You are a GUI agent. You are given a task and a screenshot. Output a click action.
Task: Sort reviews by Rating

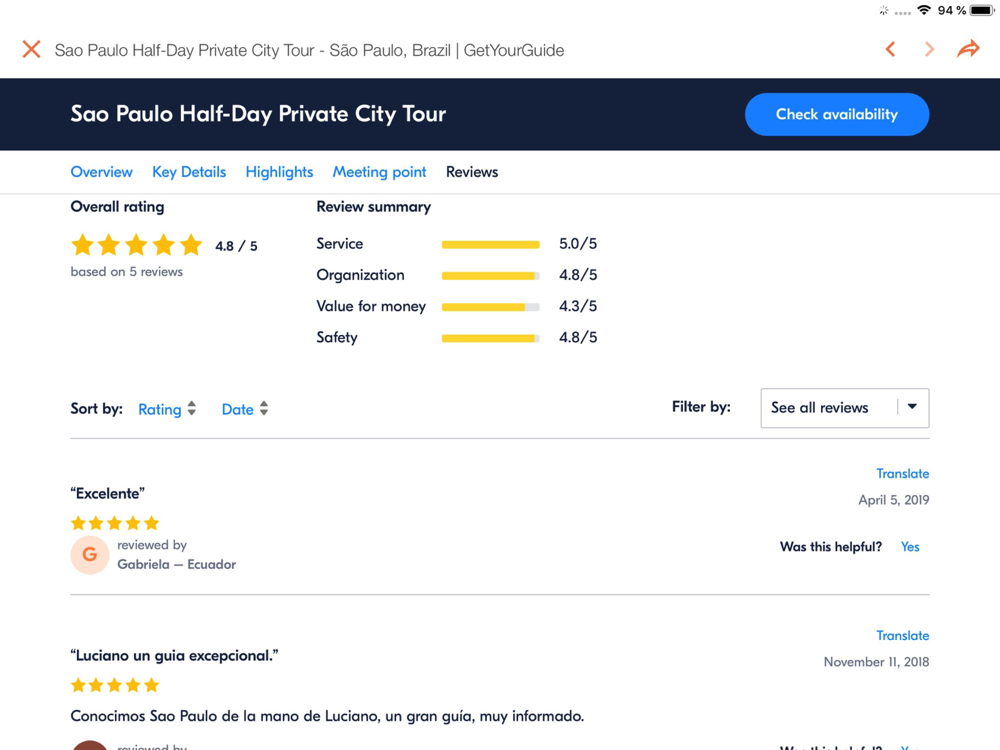(x=167, y=409)
